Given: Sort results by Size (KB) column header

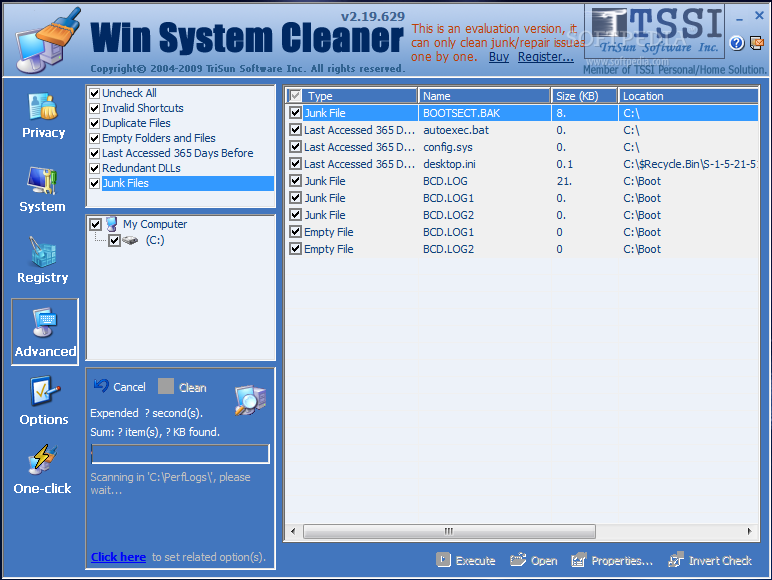Looking at the screenshot, I should [584, 96].
